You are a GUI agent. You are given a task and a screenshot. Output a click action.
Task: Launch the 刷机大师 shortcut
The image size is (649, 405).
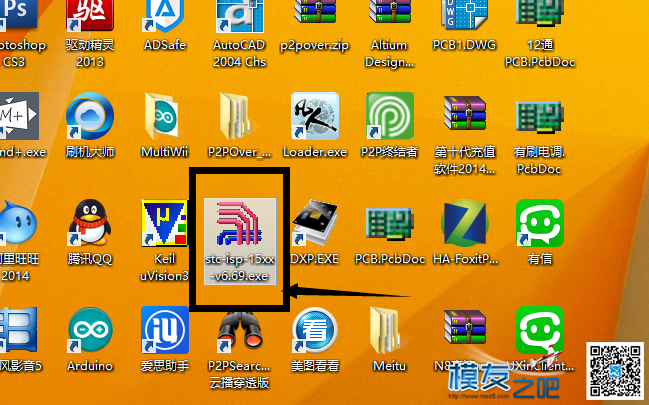[90, 116]
